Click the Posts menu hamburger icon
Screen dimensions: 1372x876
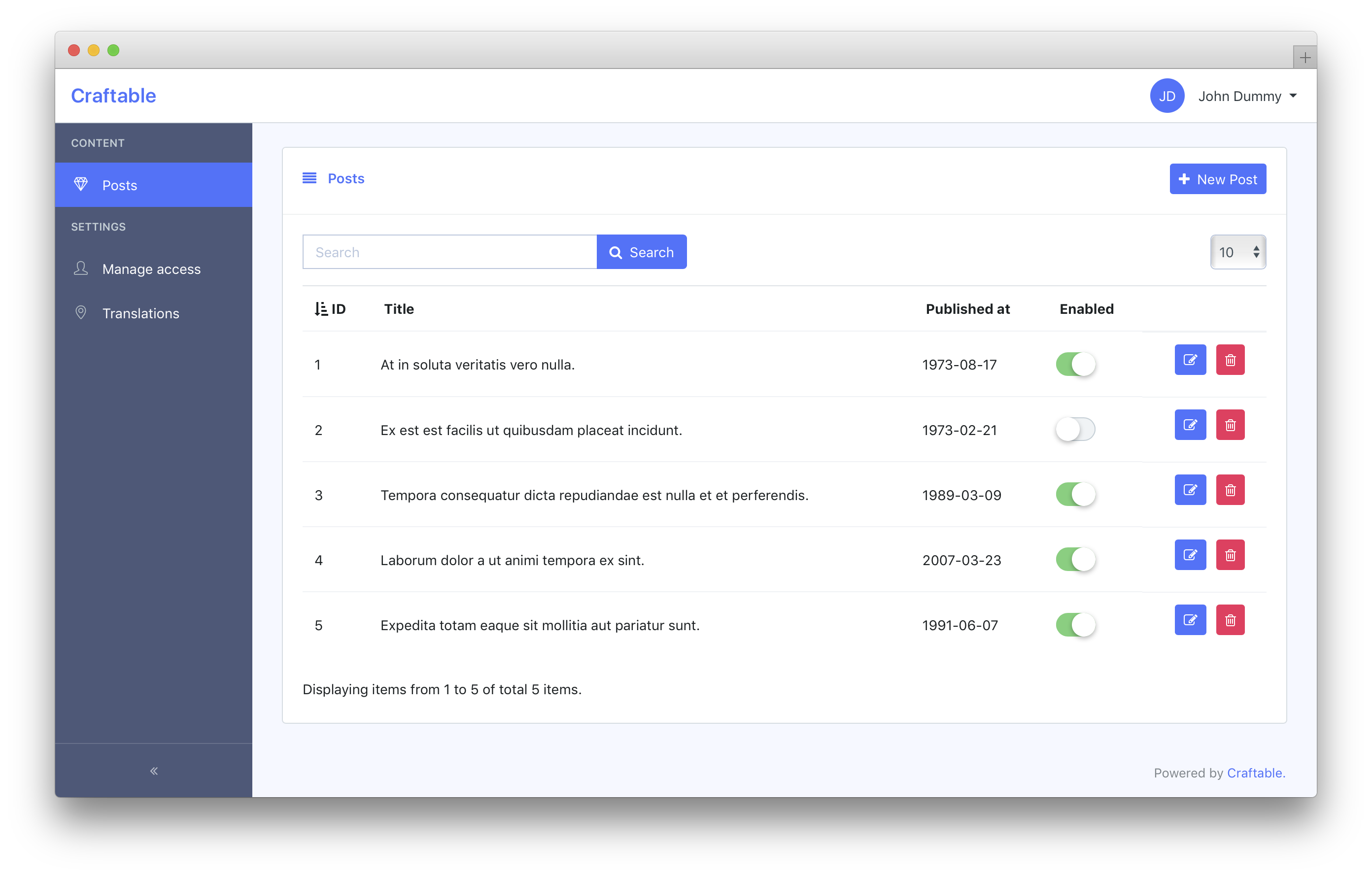click(308, 179)
